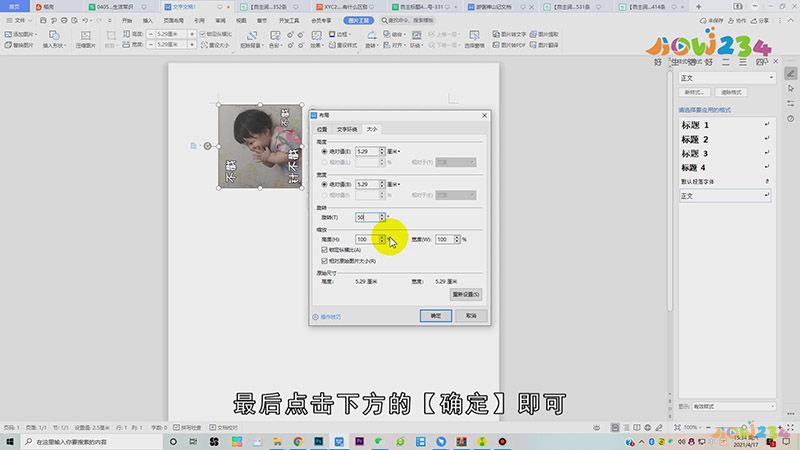The image size is (800, 450).
Task: Click the 重新设置 (Reset) button in the dialog
Action: [x=465, y=294]
